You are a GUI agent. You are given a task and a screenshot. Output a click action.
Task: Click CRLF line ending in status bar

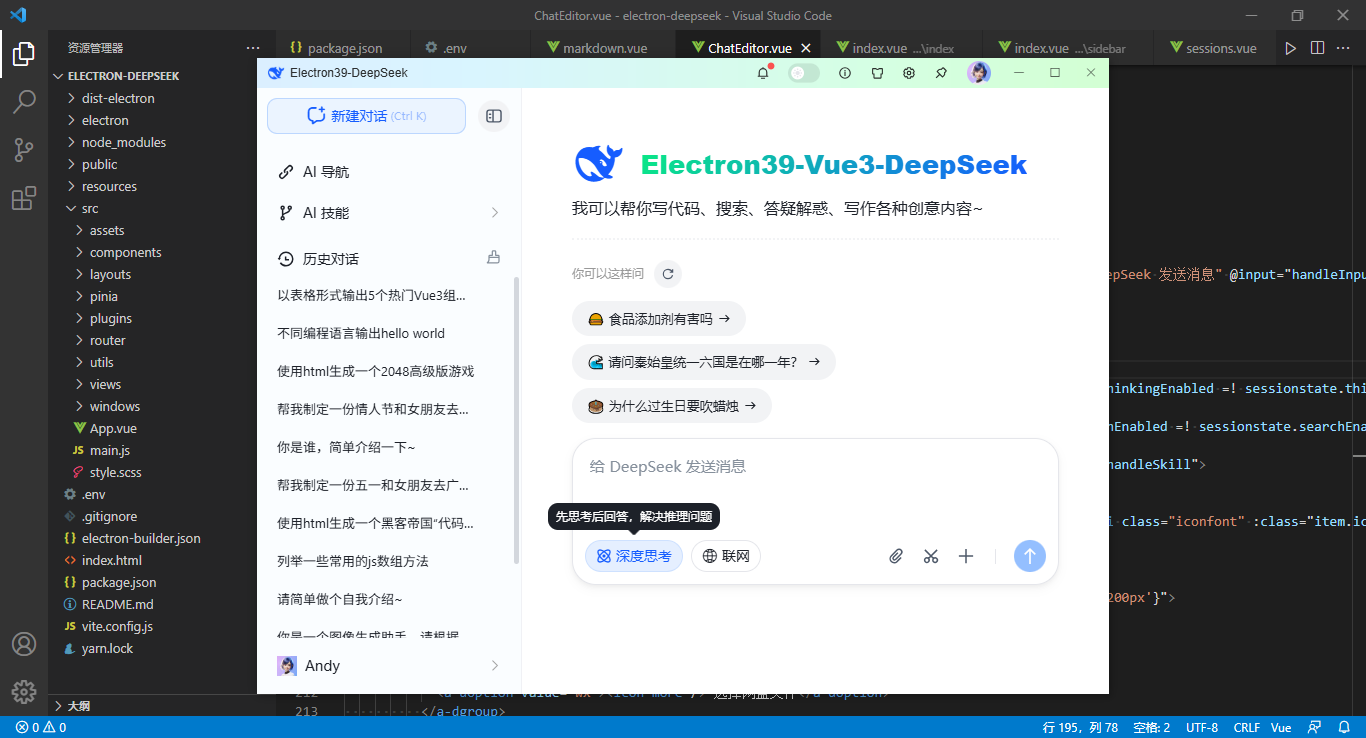[1246, 727]
